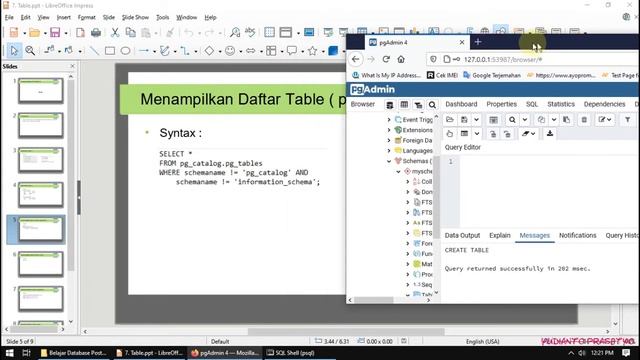640x360 pixels.
Task: Click the Task View taskbar icon
Action: pos(27,353)
